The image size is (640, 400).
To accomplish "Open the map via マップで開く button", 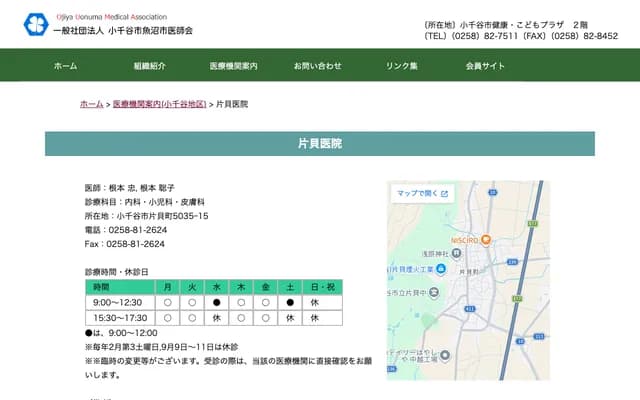I will pos(421,193).
